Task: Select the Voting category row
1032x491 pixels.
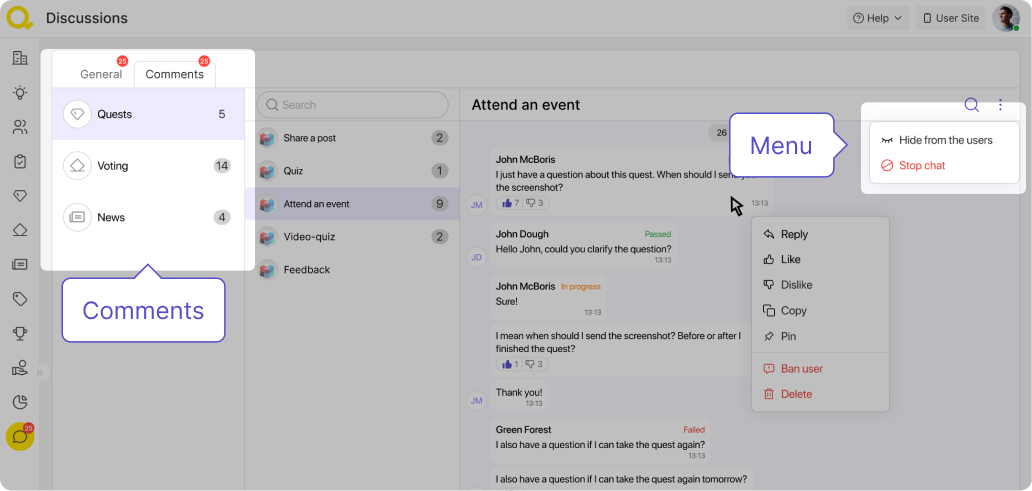Action: pyautogui.click(x=147, y=166)
